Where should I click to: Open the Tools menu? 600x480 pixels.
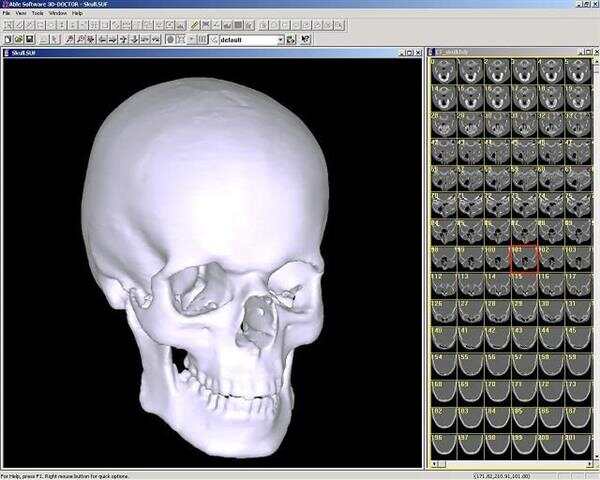coord(37,13)
